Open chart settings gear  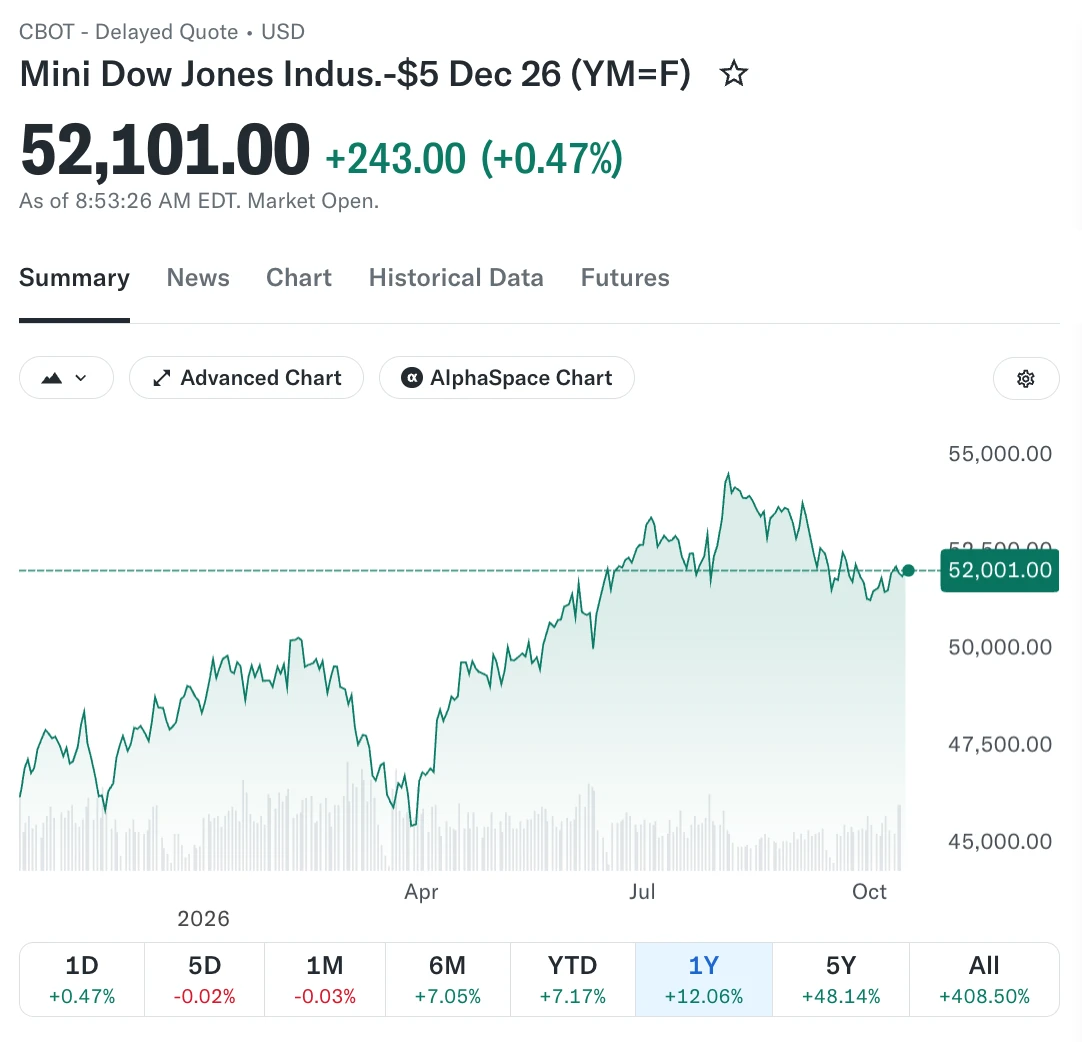click(1025, 378)
